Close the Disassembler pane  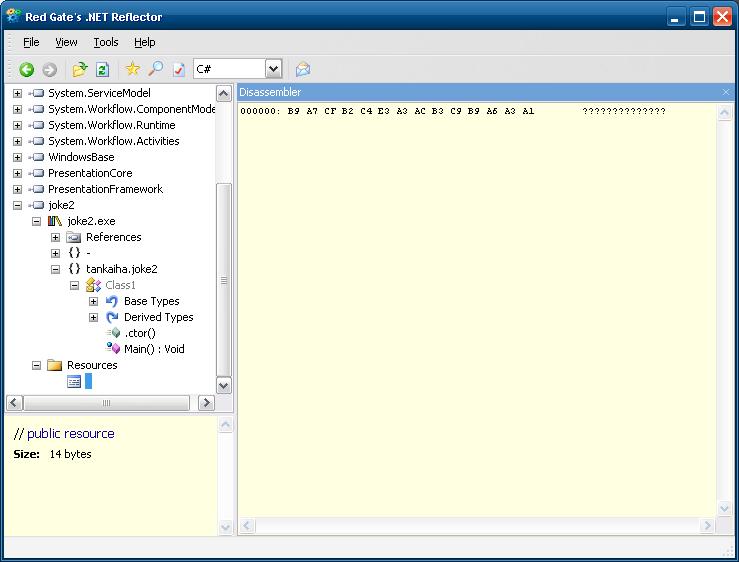726,92
